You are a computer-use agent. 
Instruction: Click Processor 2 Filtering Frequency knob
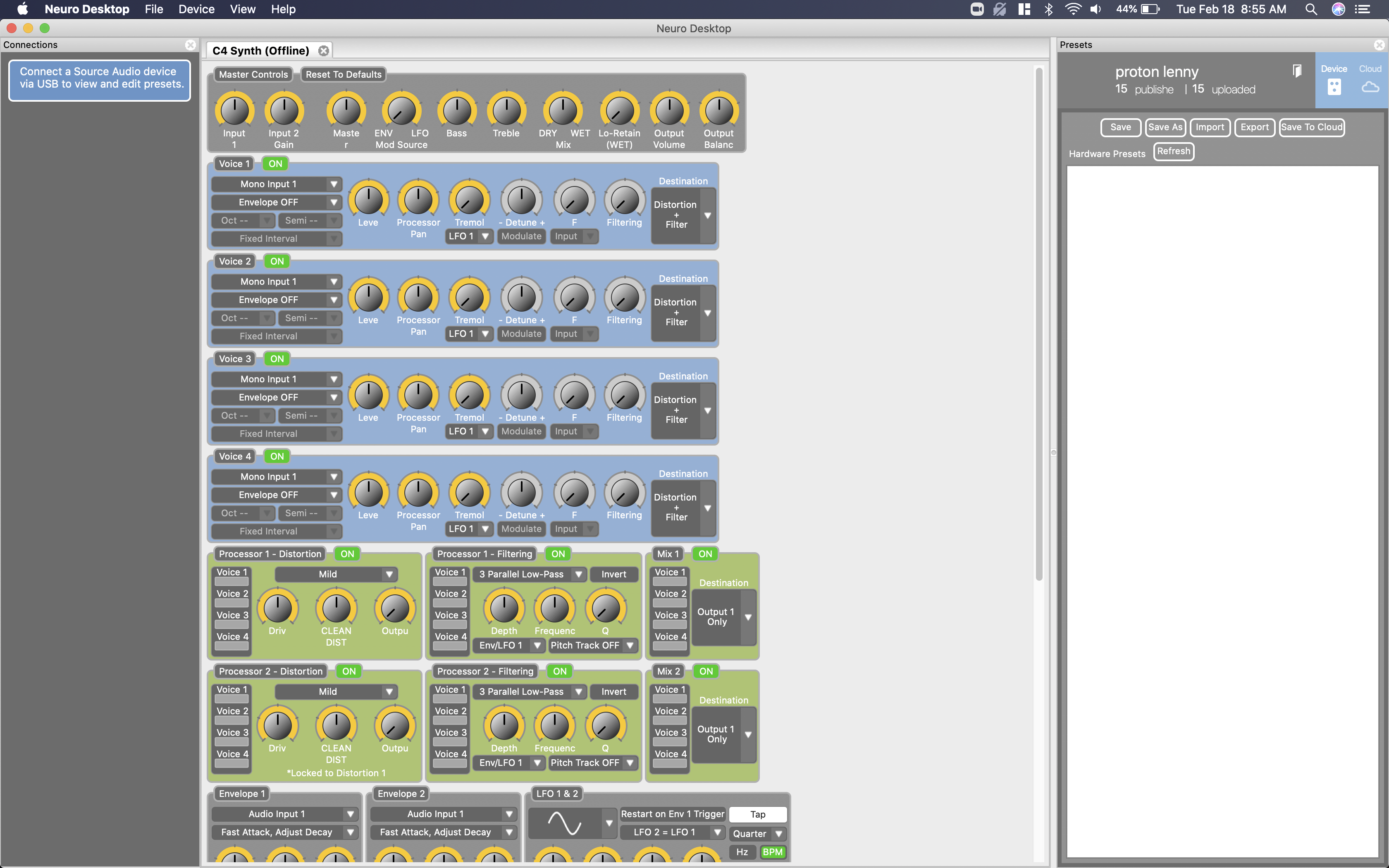tap(554, 726)
